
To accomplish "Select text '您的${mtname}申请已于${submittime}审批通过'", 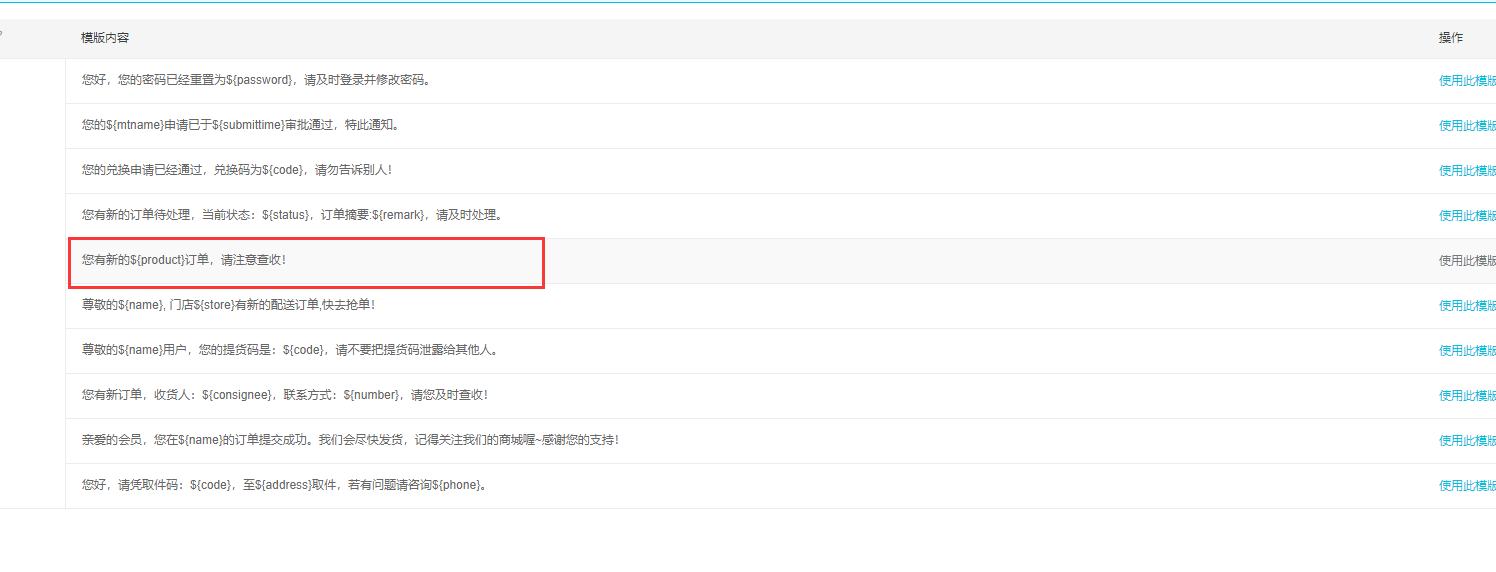I will pos(210,125).
